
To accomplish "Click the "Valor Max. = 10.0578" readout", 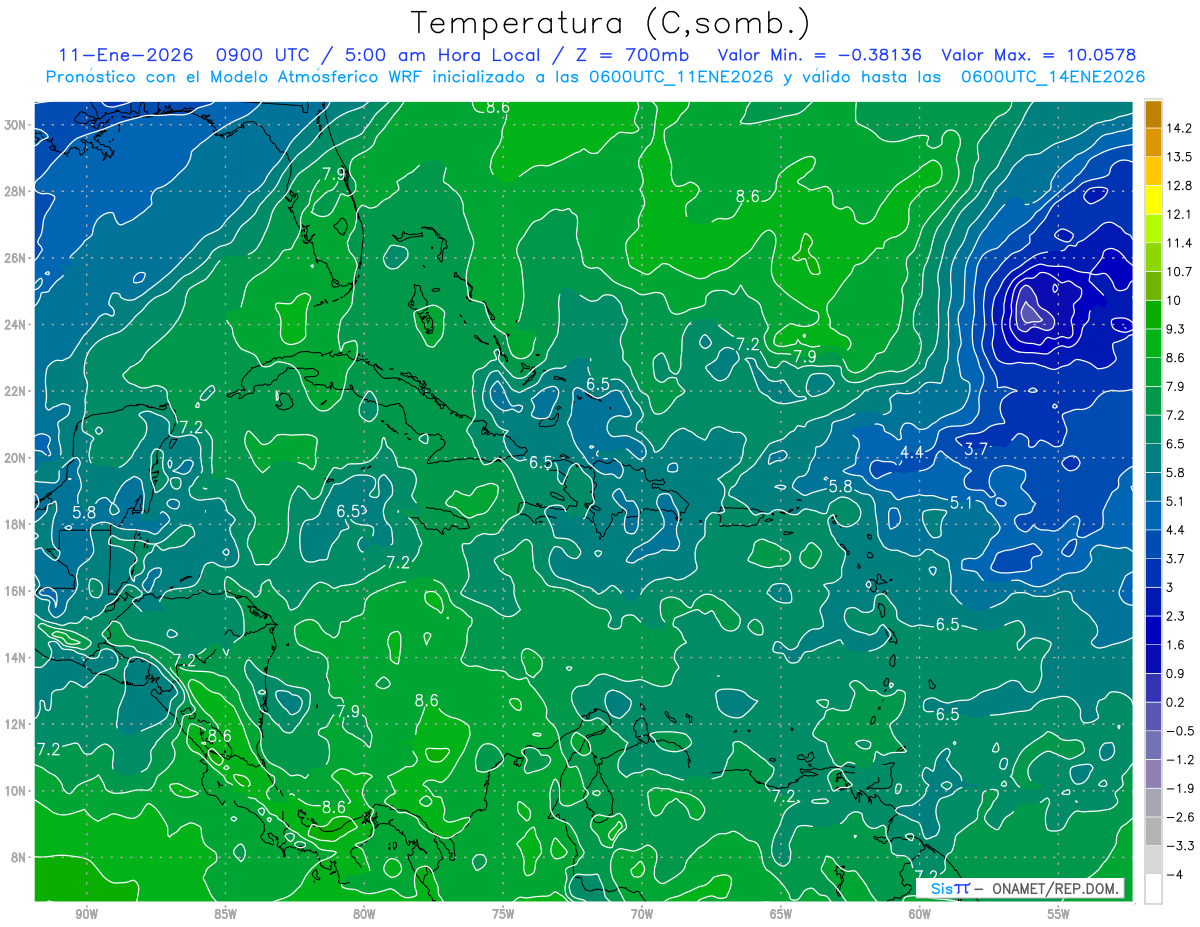I will tap(1039, 55).
